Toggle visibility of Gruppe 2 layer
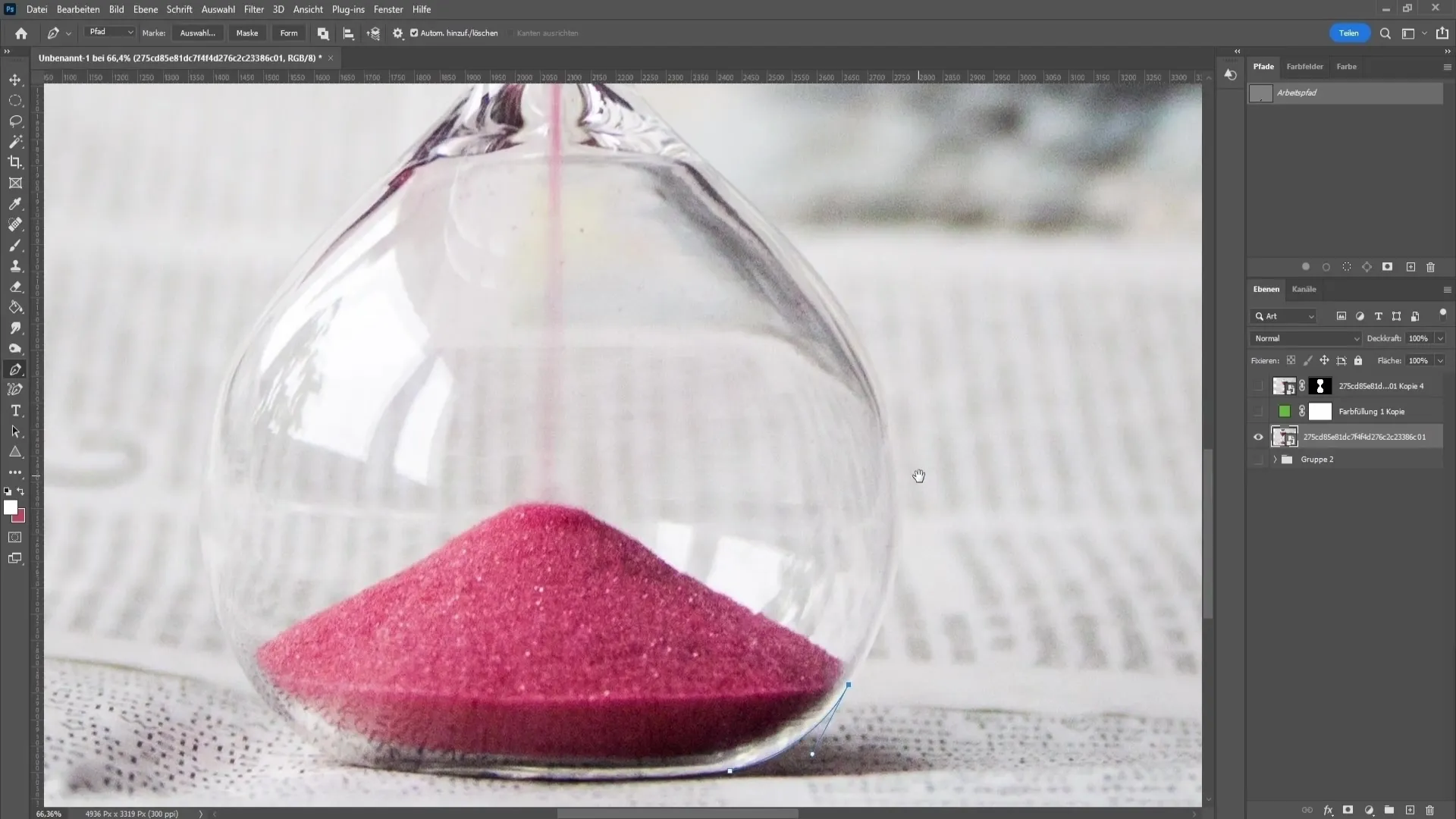 (x=1258, y=459)
